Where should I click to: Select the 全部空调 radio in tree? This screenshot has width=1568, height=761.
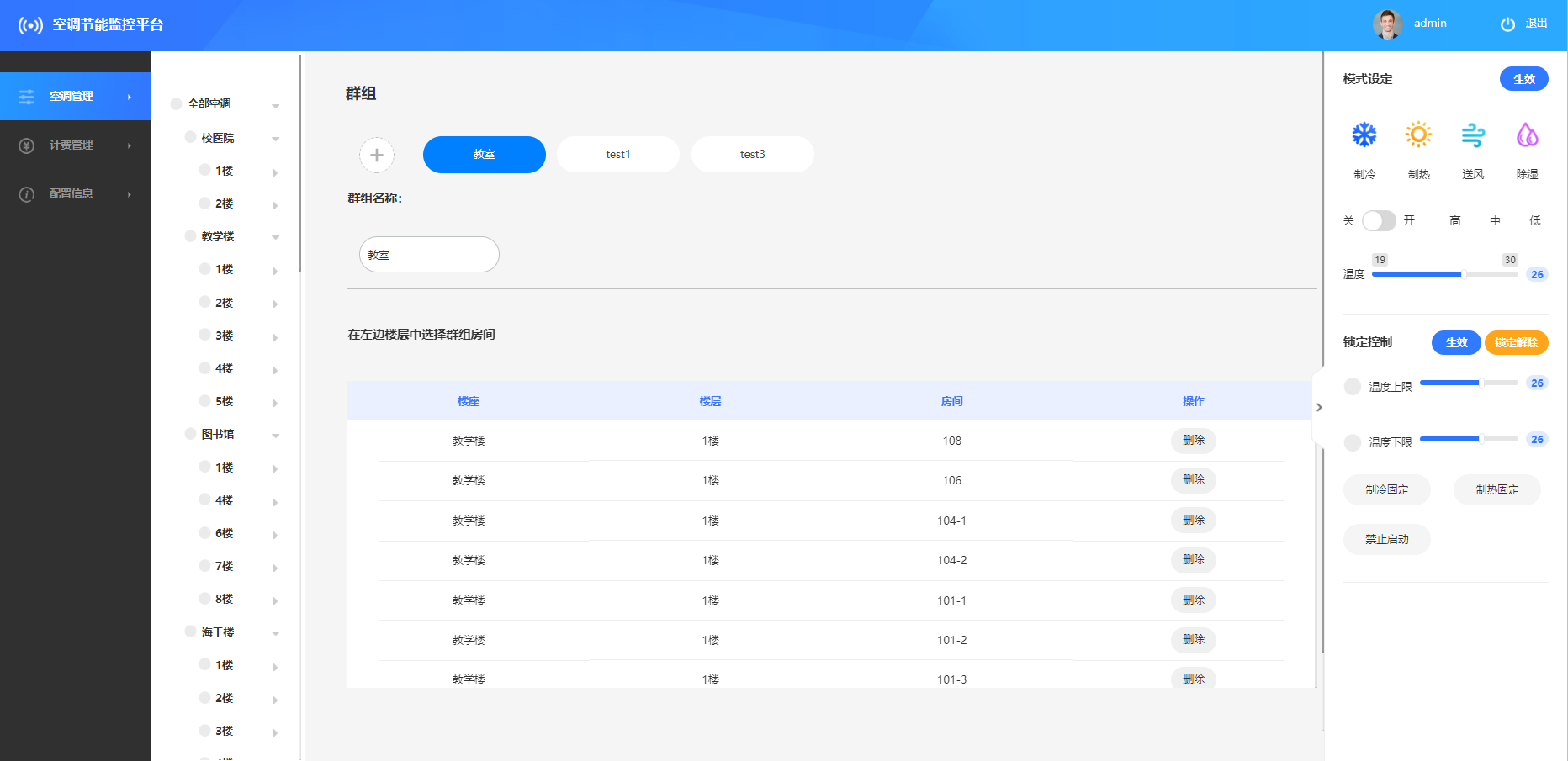click(177, 104)
